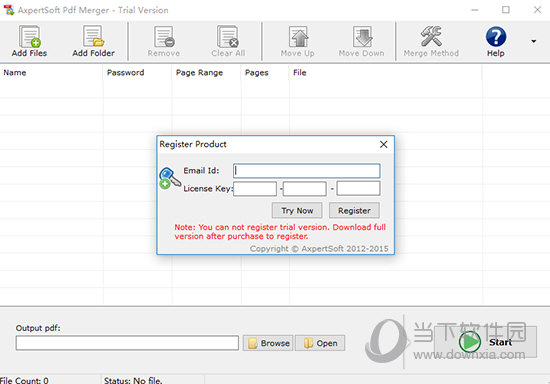Minimize the Pdf Merger window

click(x=475, y=10)
